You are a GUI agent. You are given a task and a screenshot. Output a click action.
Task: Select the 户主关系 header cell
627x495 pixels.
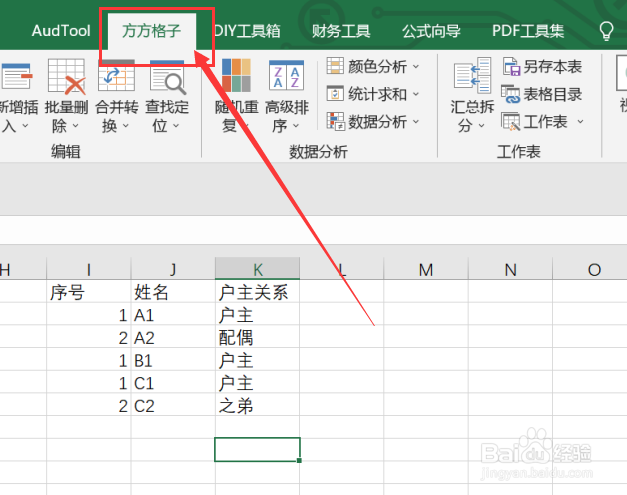(258, 291)
